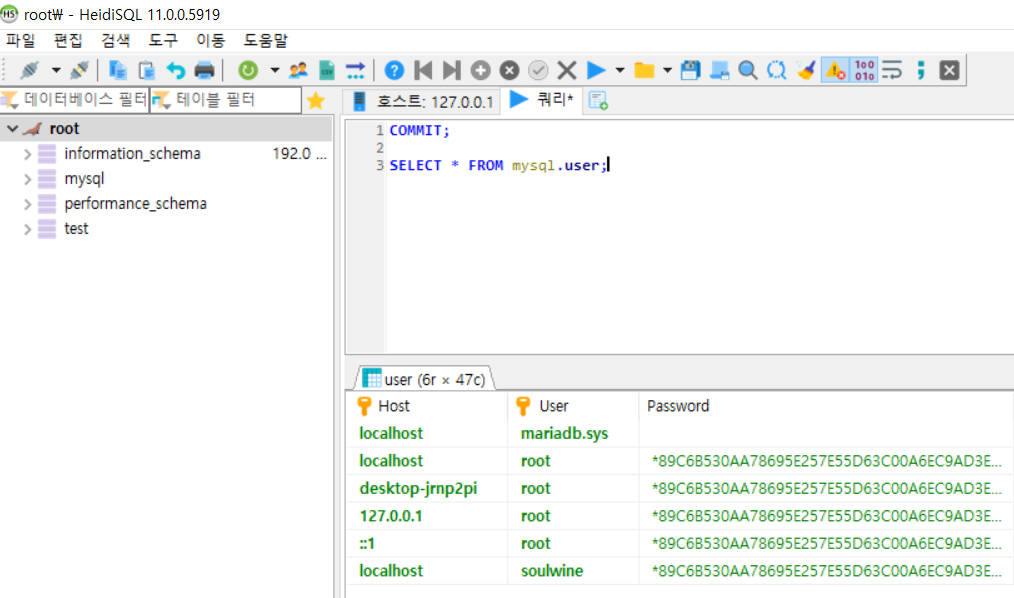Click the blue help question mark icon
The image size is (1014, 598).
(x=394, y=70)
